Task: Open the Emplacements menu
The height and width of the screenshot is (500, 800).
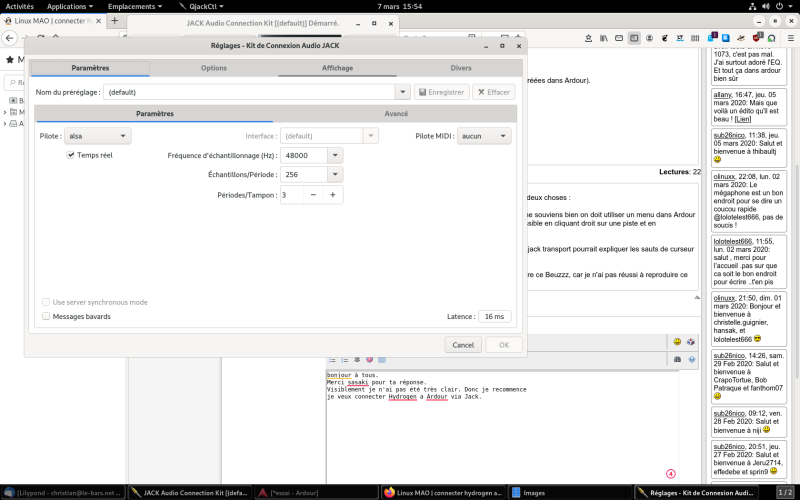Action: click(x=135, y=7)
